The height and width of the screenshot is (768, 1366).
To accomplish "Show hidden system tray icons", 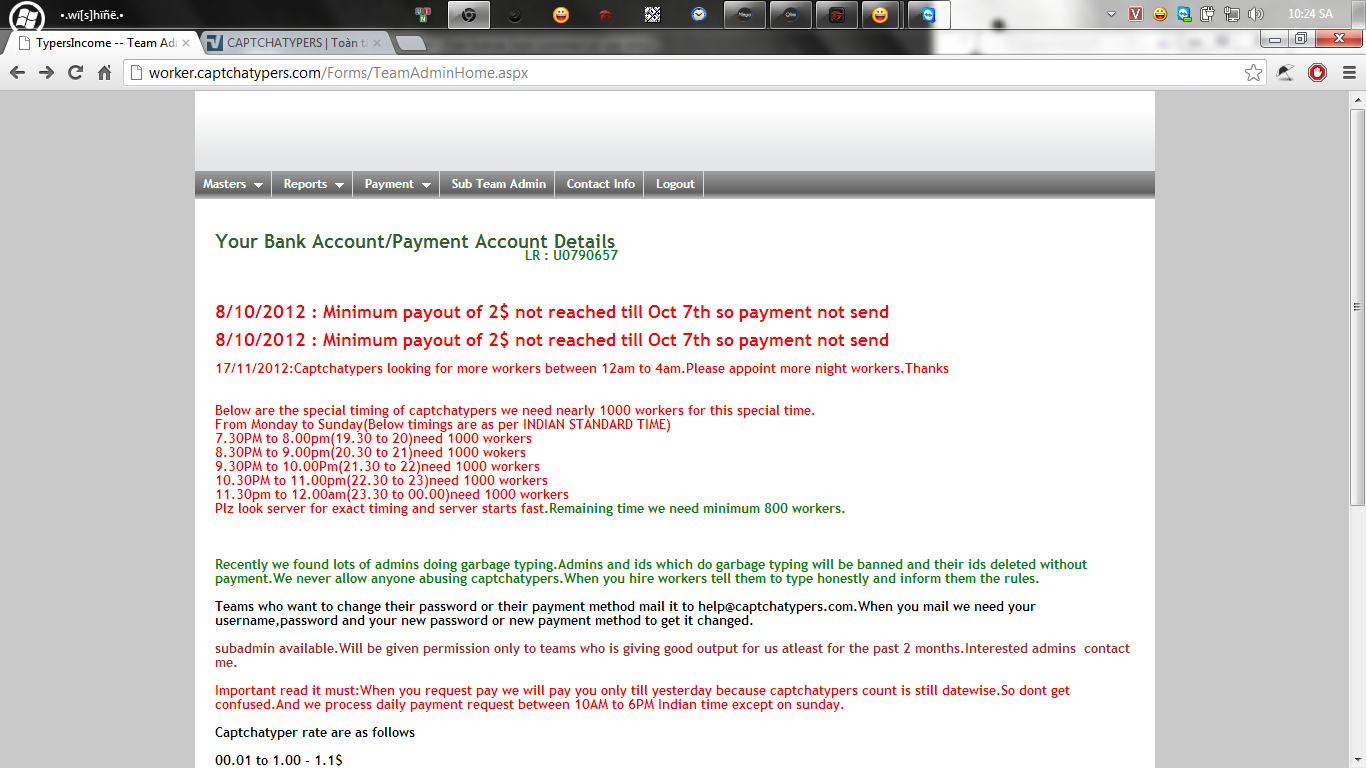I will point(1111,14).
